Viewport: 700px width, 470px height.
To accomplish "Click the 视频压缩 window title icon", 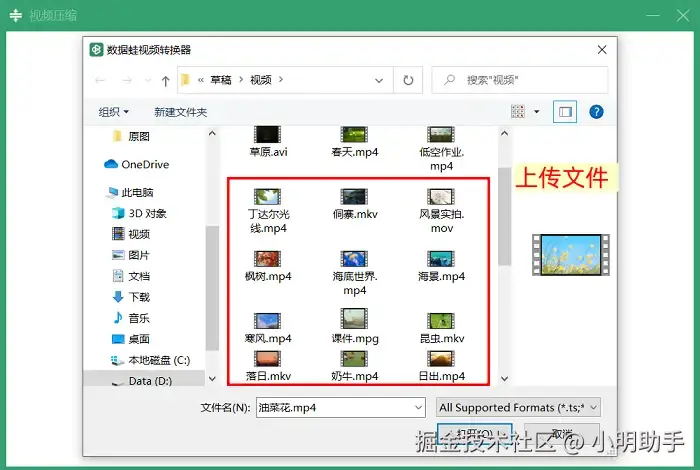I will pos(16,15).
